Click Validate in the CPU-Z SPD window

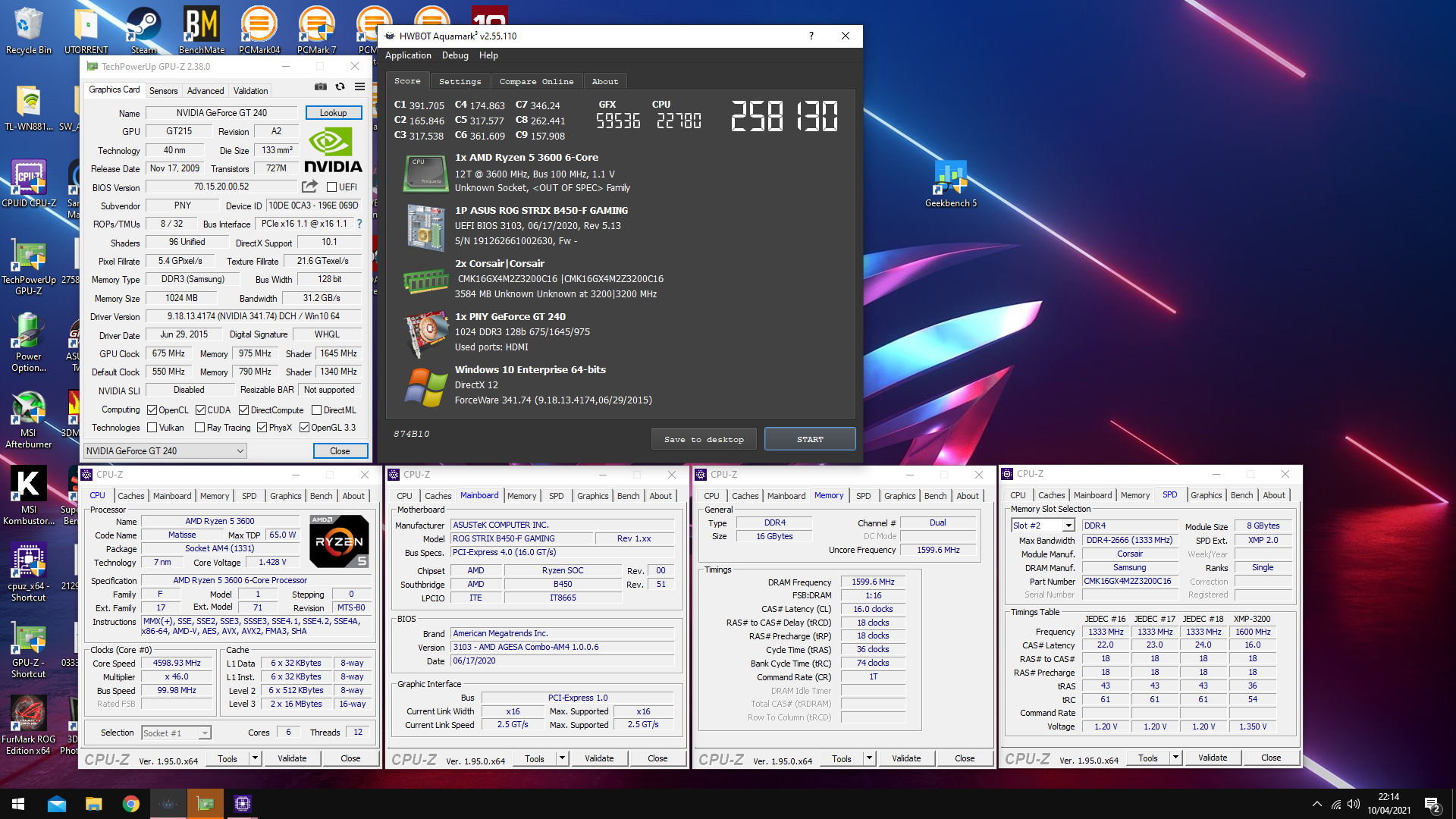click(x=1213, y=758)
